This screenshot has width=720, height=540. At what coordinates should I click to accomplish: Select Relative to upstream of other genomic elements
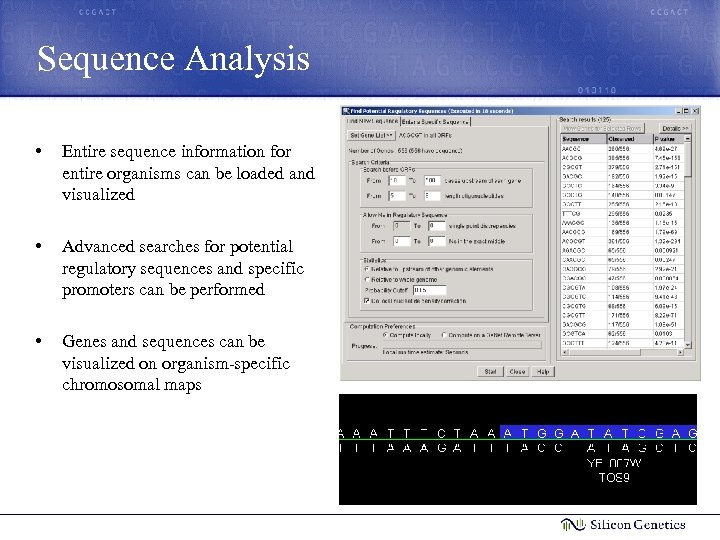[x=367, y=269]
